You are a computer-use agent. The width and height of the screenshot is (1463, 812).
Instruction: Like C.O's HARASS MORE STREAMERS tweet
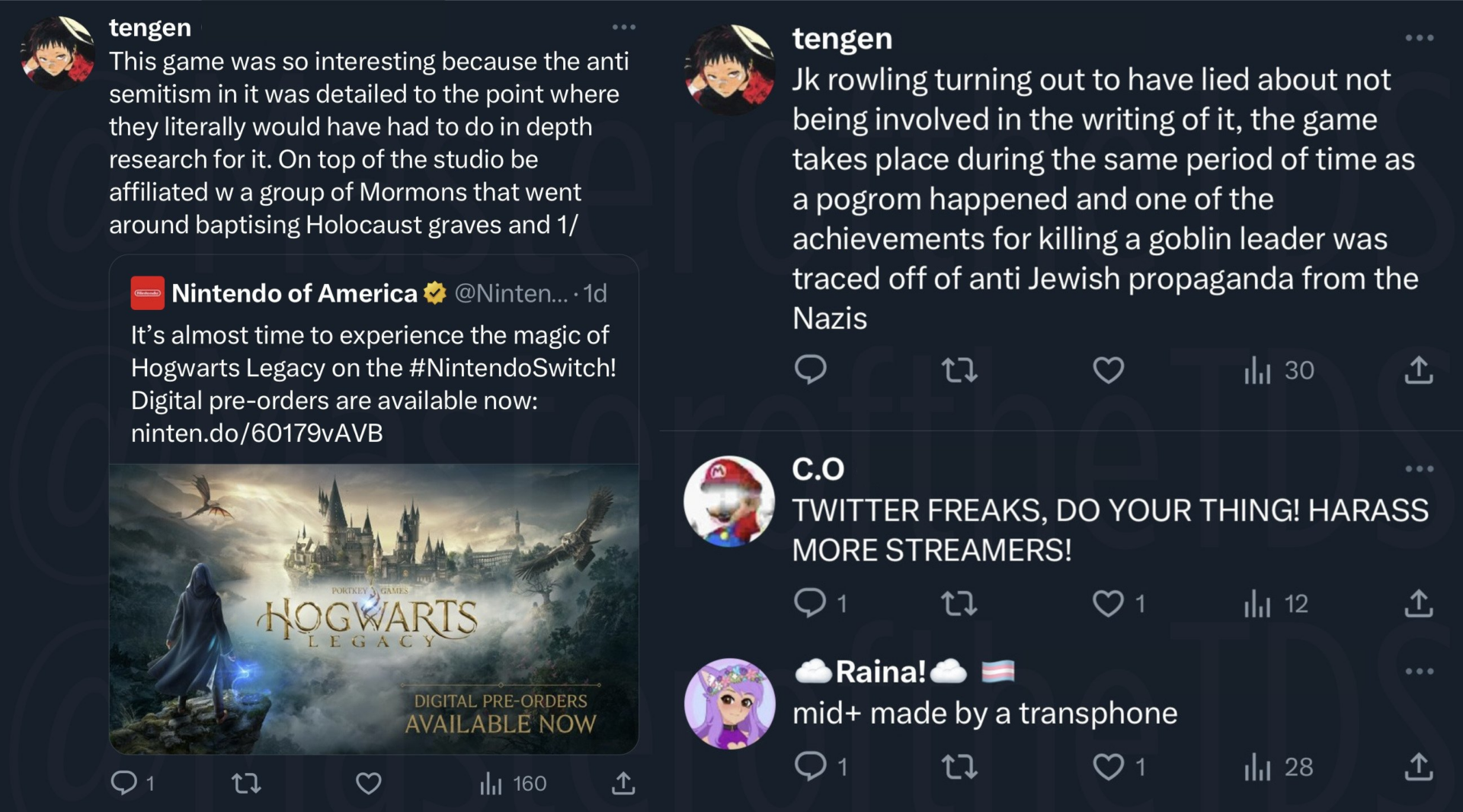coord(1108,603)
